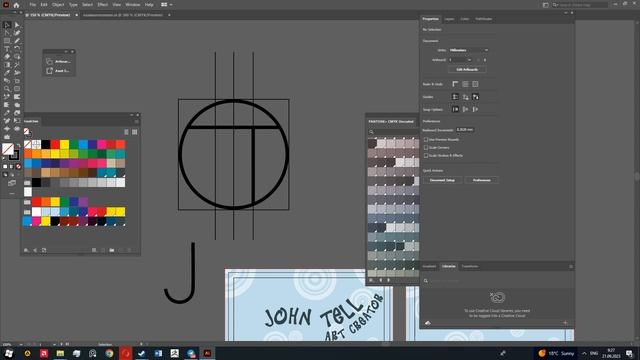
Task: Select the Column Graph tool
Action: pyautogui.click(x=17, y=97)
